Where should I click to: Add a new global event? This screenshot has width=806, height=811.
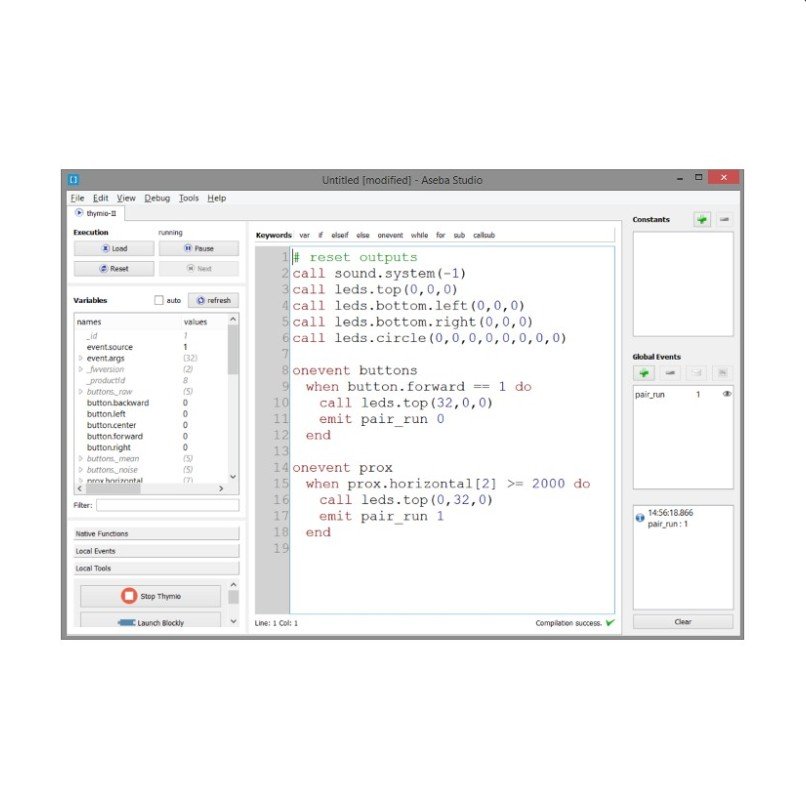click(646, 372)
